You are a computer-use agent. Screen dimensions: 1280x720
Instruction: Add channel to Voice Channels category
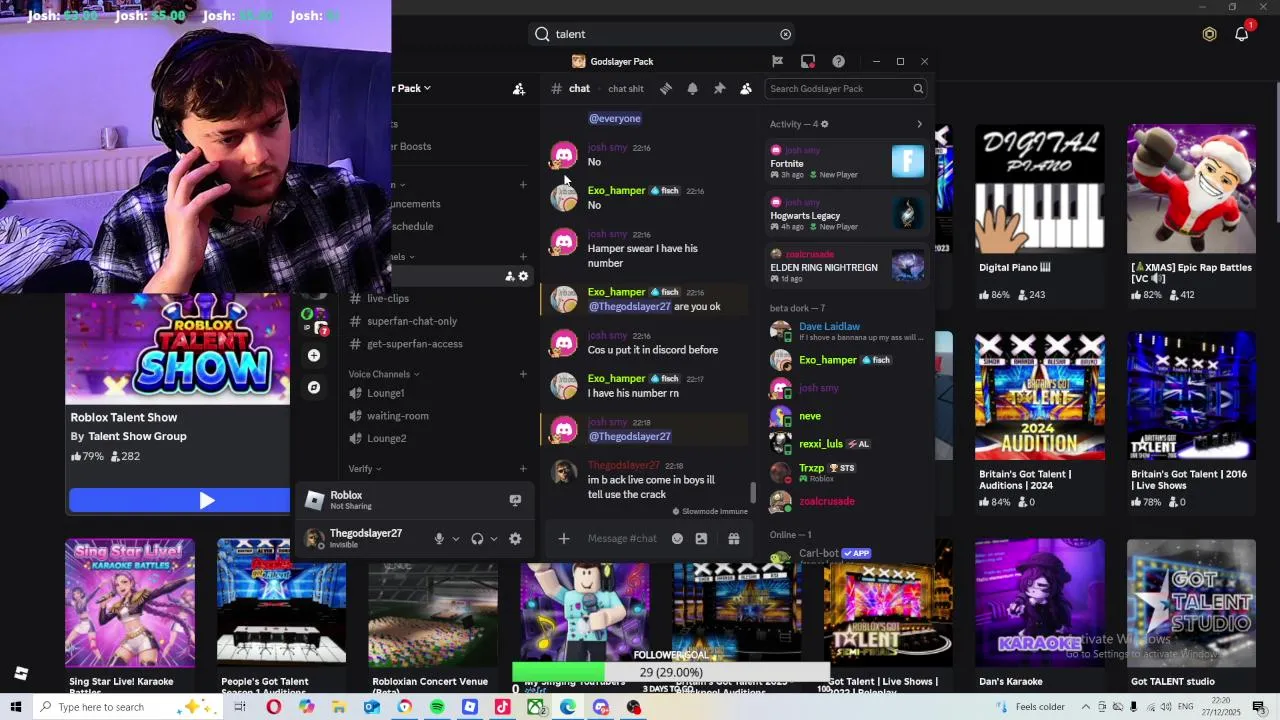(x=523, y=374)
